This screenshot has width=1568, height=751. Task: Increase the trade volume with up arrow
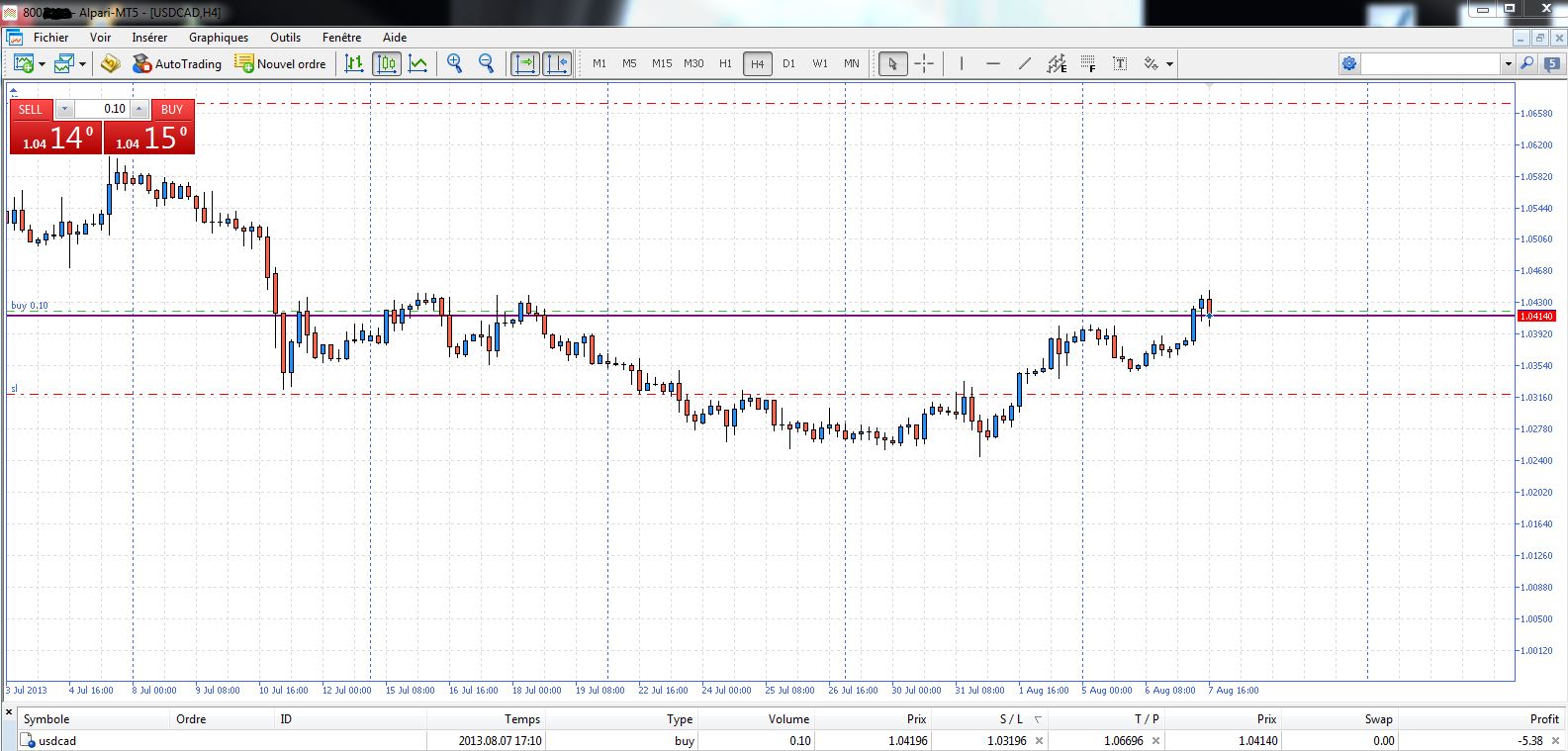point(139,109)
